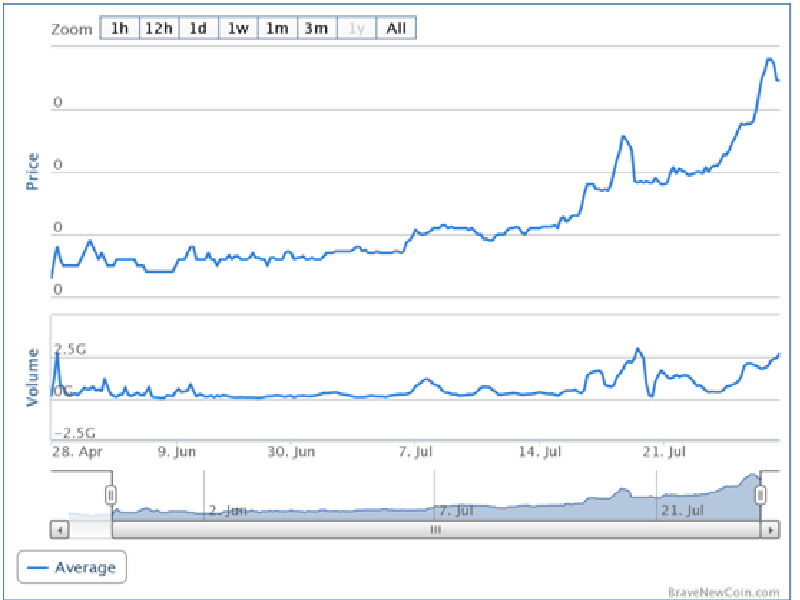800x600 pixels.
Task: Click the highest price peak on the chart
Action: (769, 59)
